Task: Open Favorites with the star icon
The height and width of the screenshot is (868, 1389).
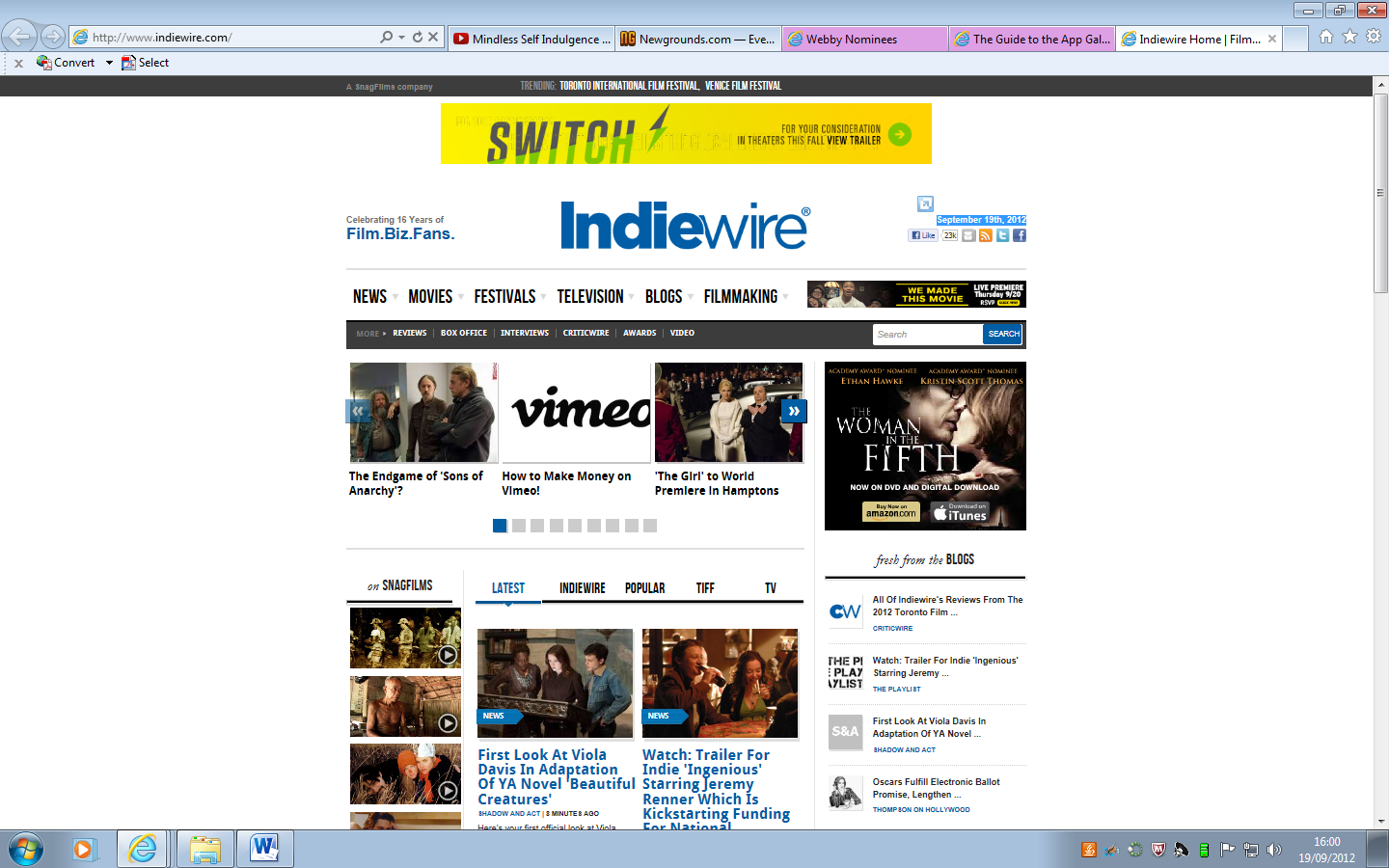Action: coord(1349,37)
